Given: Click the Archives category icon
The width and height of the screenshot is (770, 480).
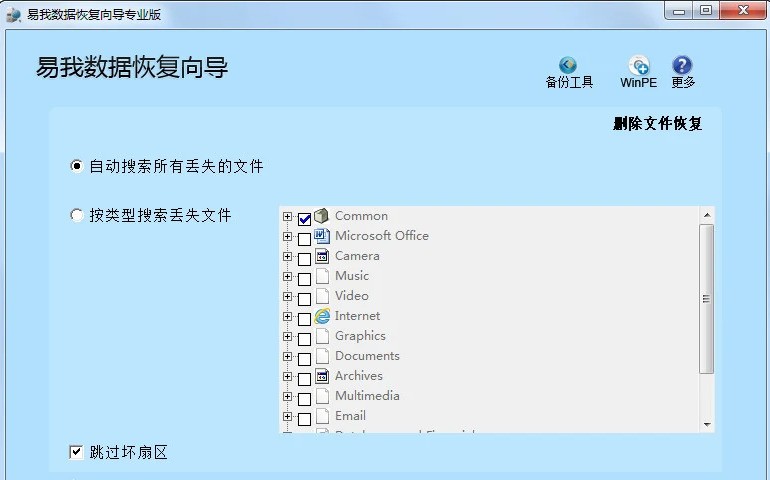Looking at the screenshot, I should (322, 376).
